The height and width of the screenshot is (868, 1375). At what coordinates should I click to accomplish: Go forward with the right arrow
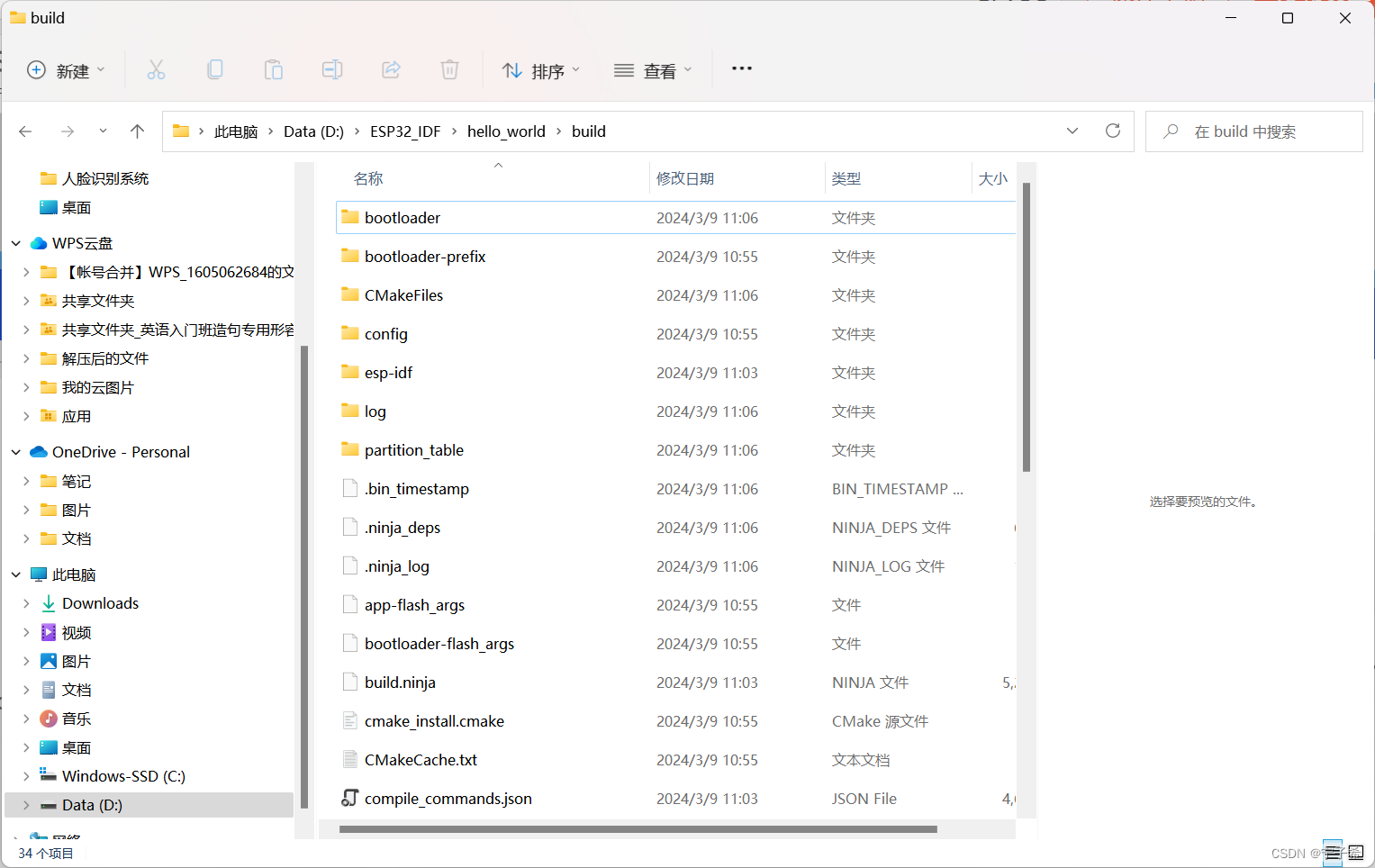[68, 131]
